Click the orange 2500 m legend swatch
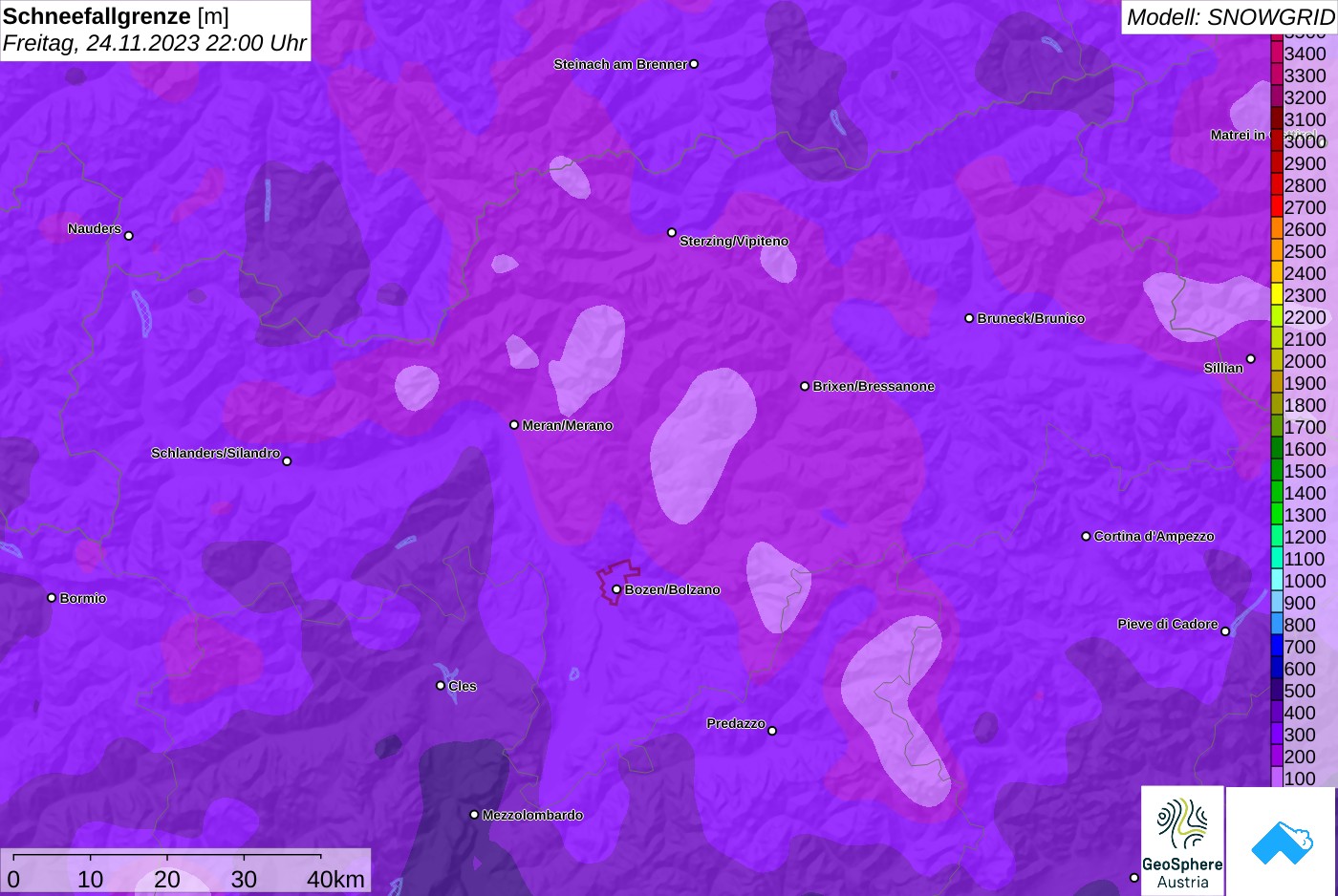 pos(1276,251)
